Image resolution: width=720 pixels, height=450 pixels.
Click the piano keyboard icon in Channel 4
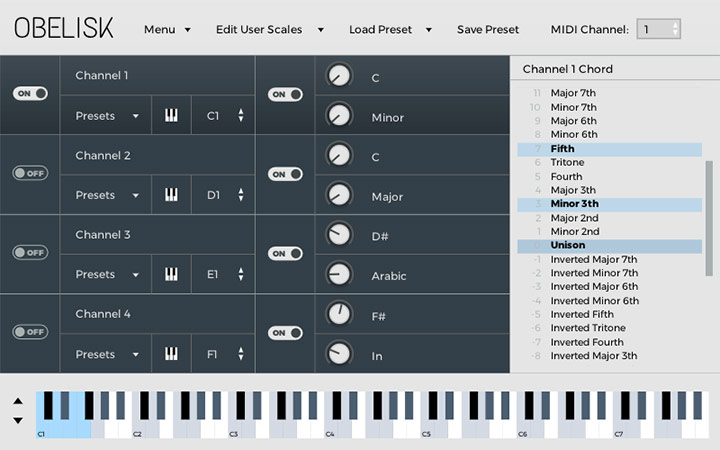coord(171,354)
